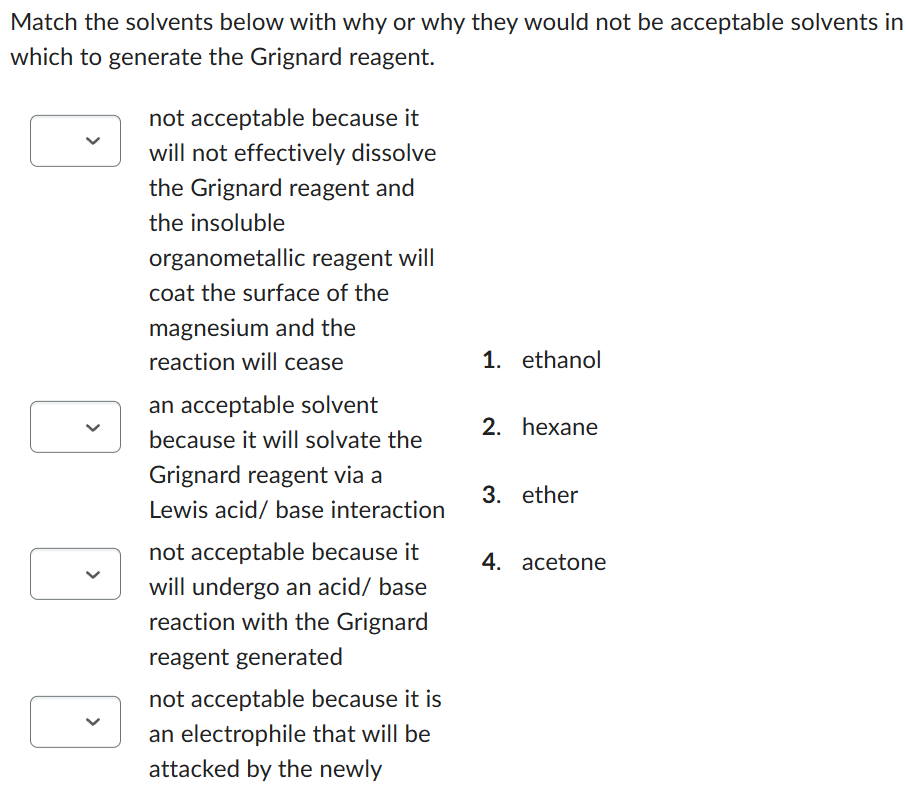Click the Lewis acid/base interaction statement text
Image resolution: width=906 pixels, height=788 pixels.
click(x=296, y=457)
